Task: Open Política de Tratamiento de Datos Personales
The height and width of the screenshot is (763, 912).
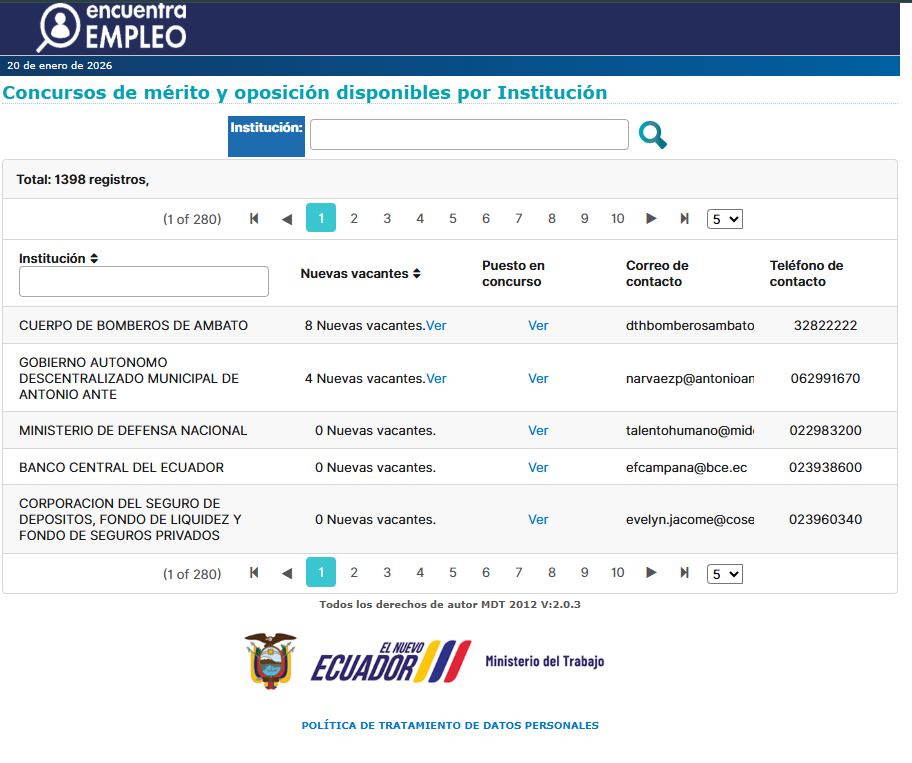Action: [450, 725]
